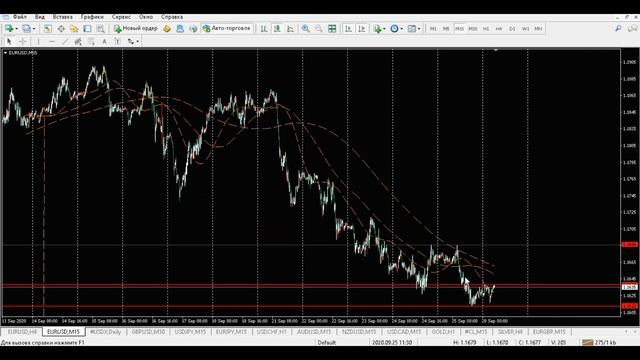Click the arrows objects tool icon
This screenshot has height=360, width=640.
coord(131,41)
